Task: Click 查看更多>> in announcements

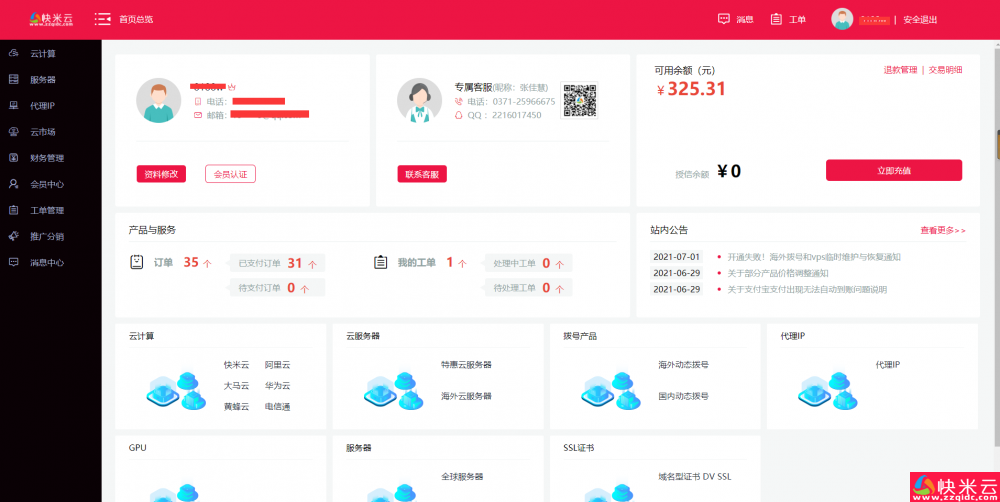Action: click(x=943, y=230)
